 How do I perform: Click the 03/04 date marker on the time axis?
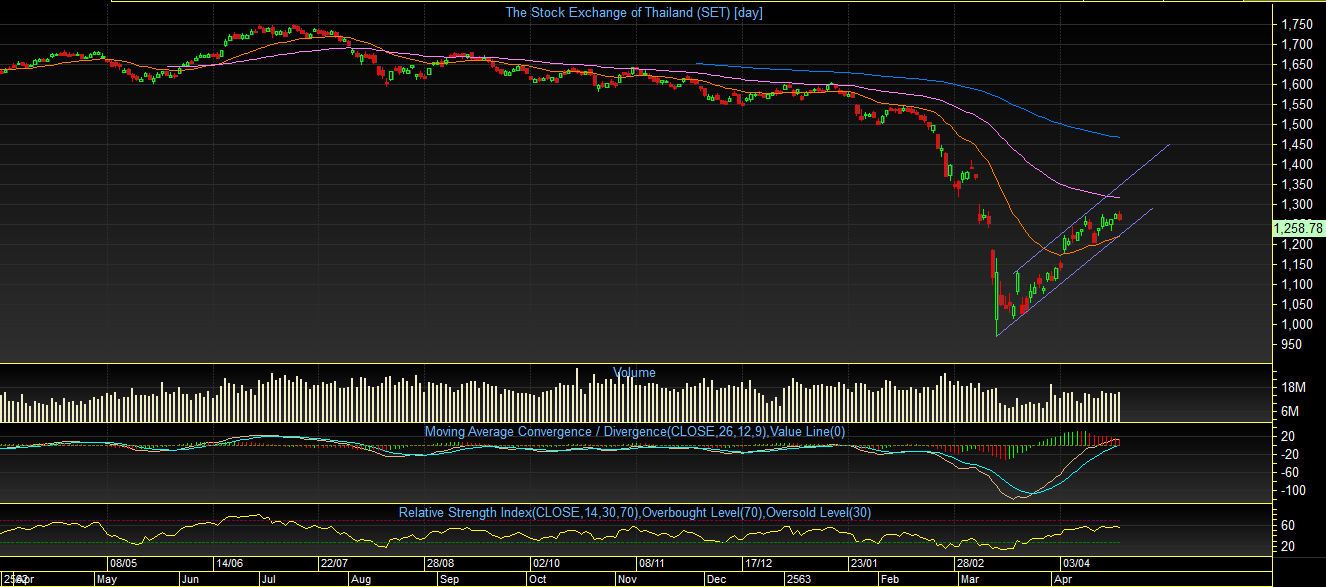(x=1077, y=564)
